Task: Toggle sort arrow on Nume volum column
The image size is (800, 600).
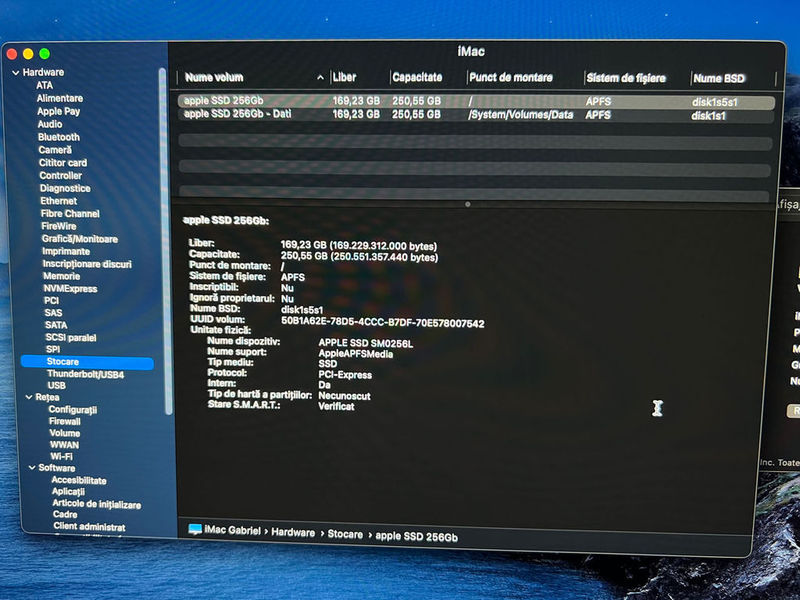Action: click(x=320, y=78)
